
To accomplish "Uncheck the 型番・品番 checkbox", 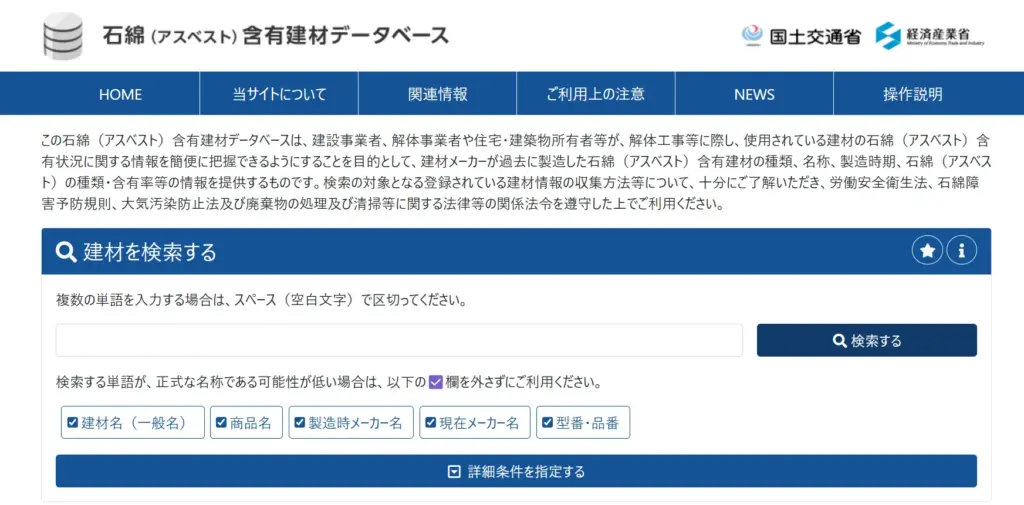I will click(547, 423).
